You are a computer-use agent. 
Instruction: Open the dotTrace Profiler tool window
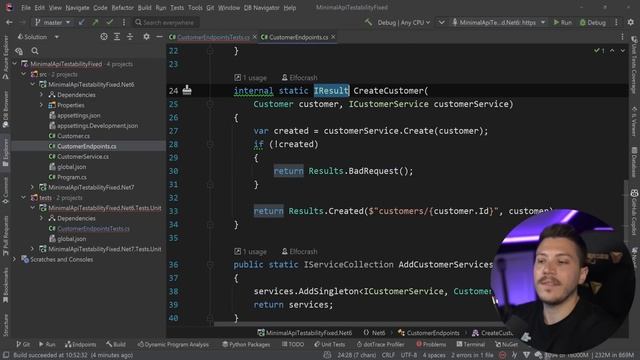(x=380, y=344)
